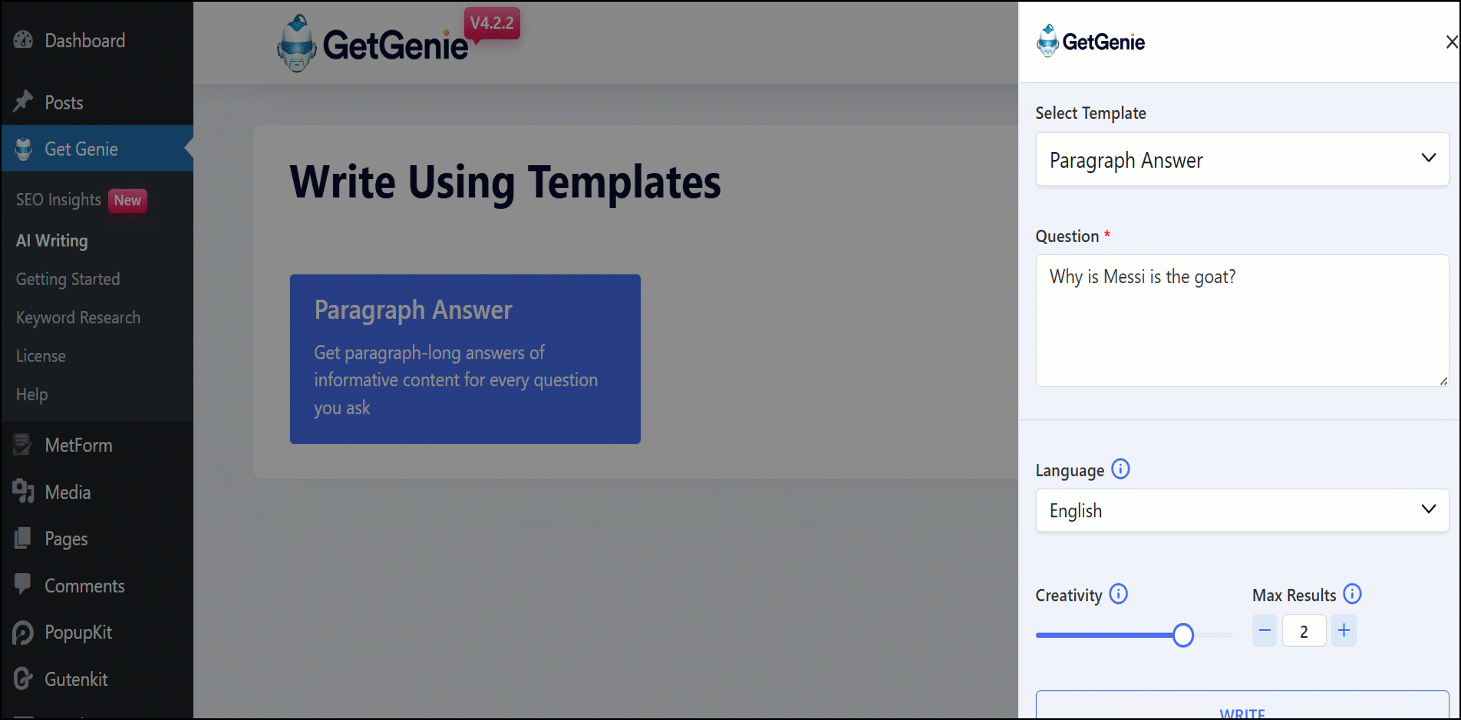Screen dimensions: 1461x720
Task: Go to Keyword Research menu item
Action: point(78,318)
